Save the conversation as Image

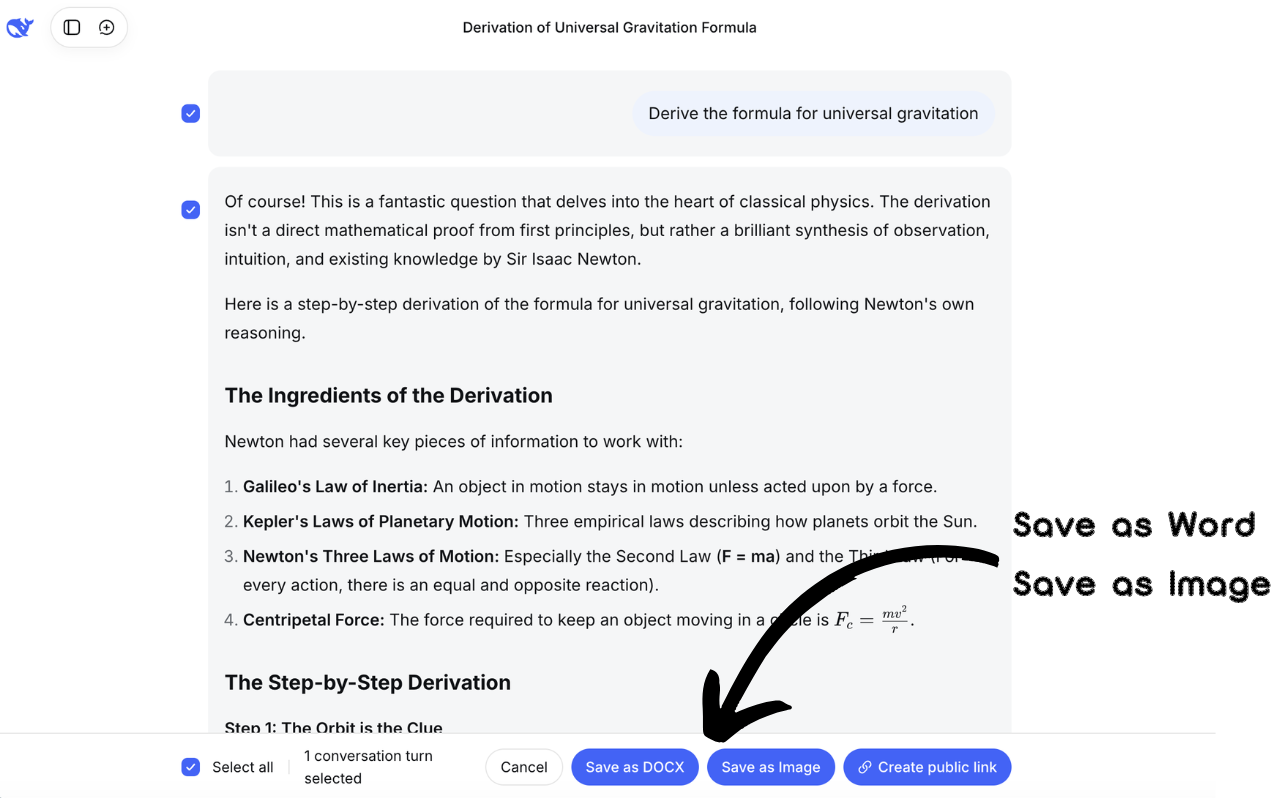point(771,767)
